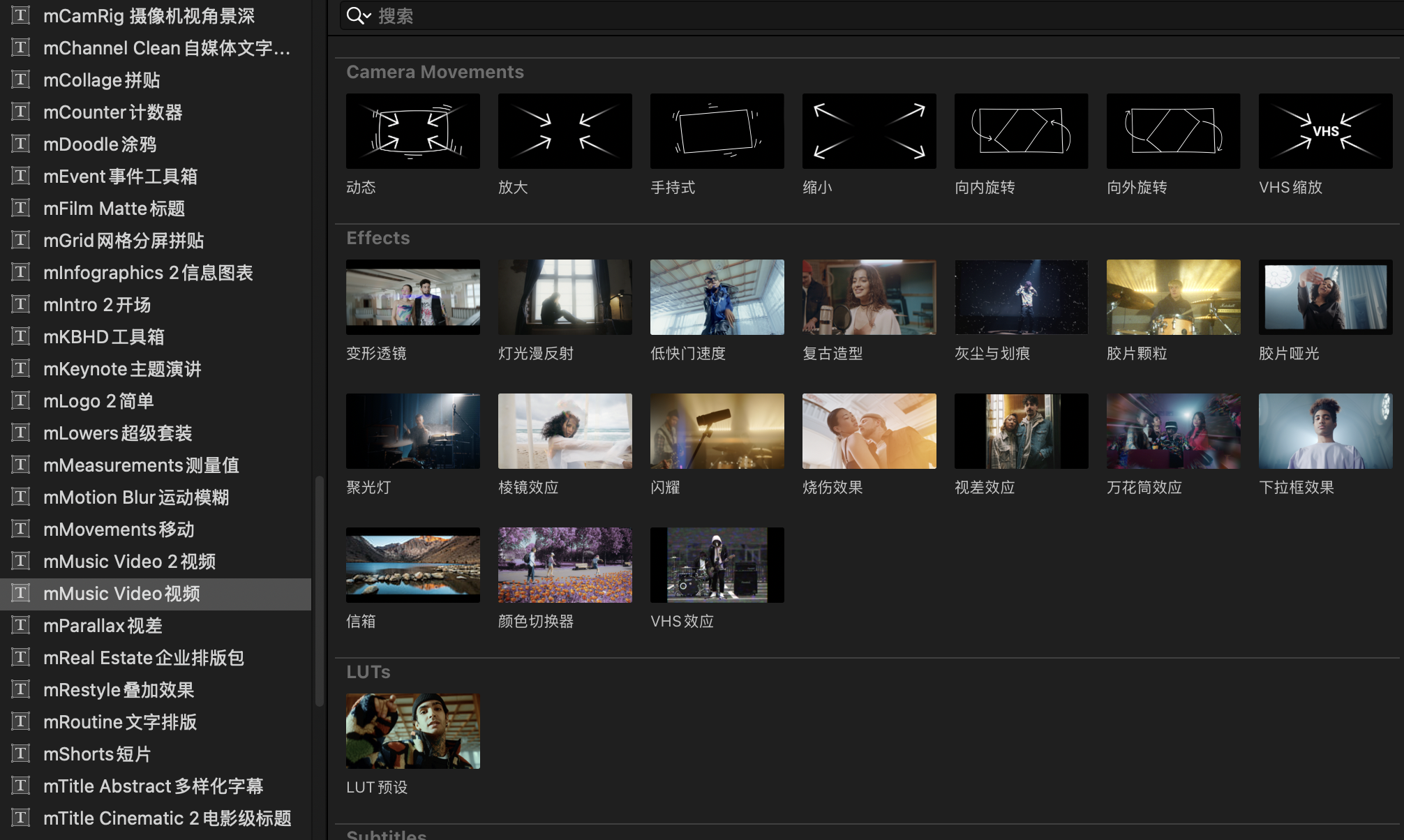Select the 缩小 zoom-out camera movement

point(869,131)
